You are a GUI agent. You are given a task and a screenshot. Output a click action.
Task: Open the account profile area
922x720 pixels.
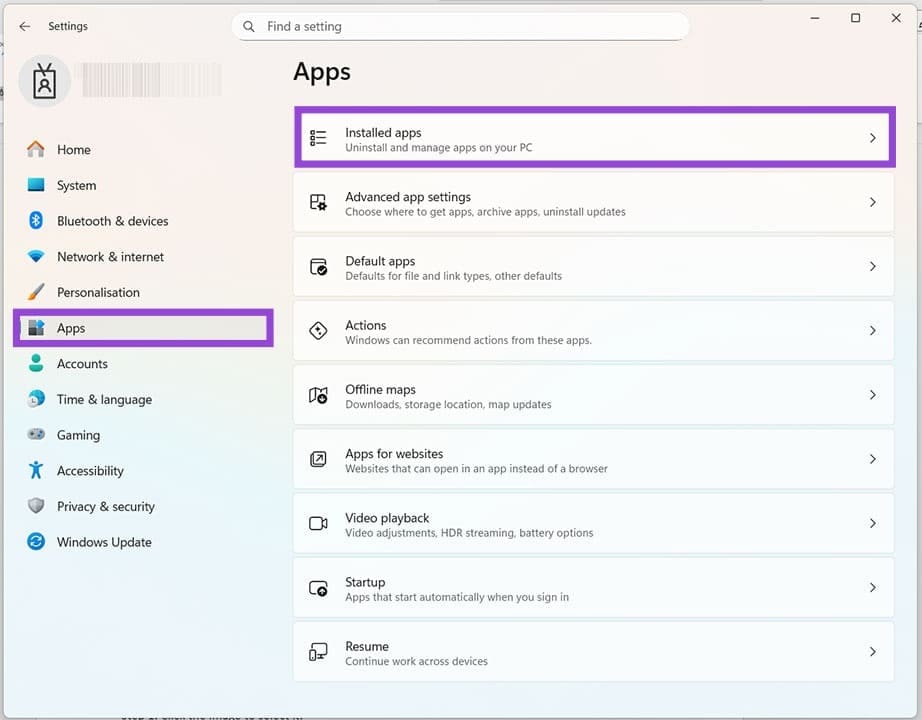44,80
